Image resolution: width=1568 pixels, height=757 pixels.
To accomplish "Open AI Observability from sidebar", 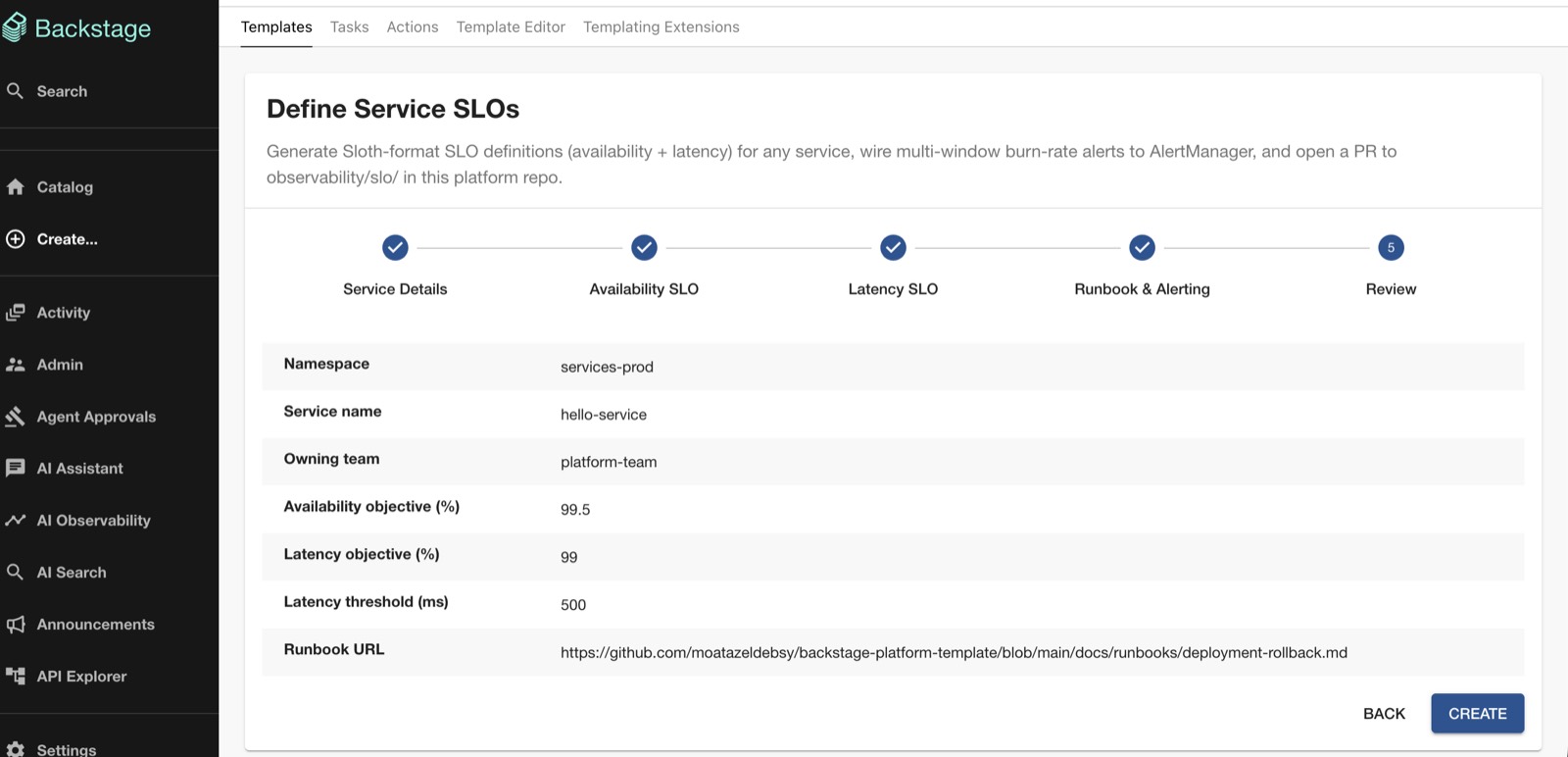I will click(x=93, y=520).
